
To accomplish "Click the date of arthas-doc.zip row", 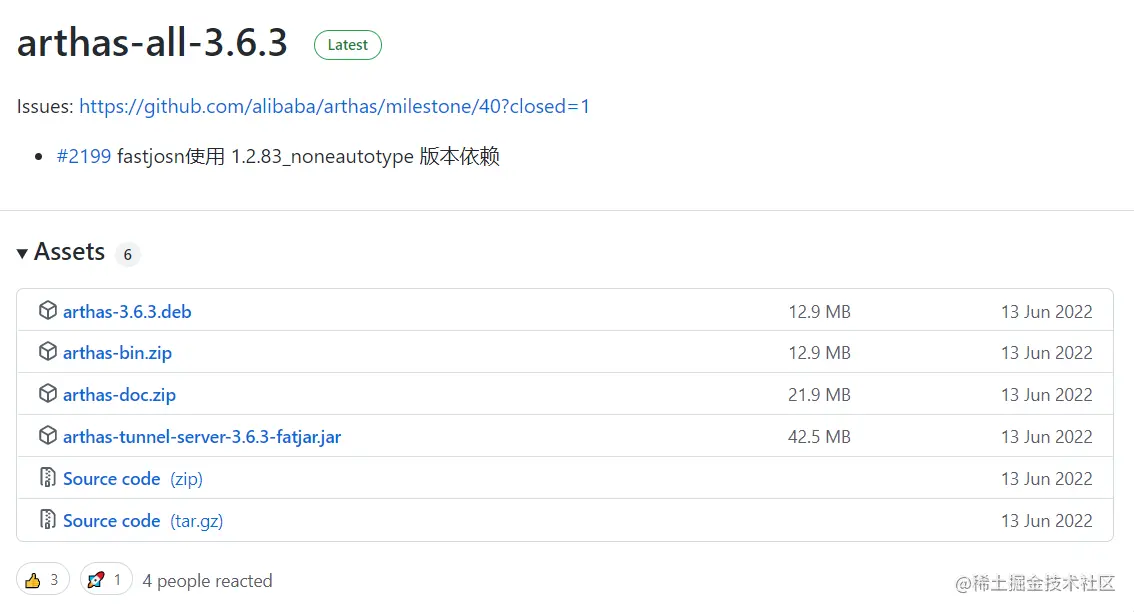I will pyautogui.click(x=1046, y=395).
